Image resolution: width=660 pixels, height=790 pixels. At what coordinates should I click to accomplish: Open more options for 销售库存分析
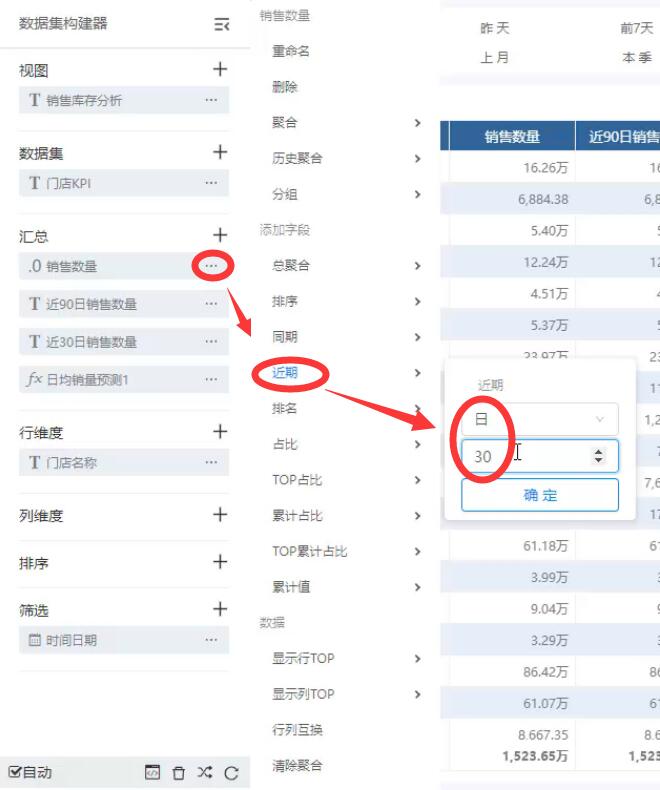(x=211, y=100)
